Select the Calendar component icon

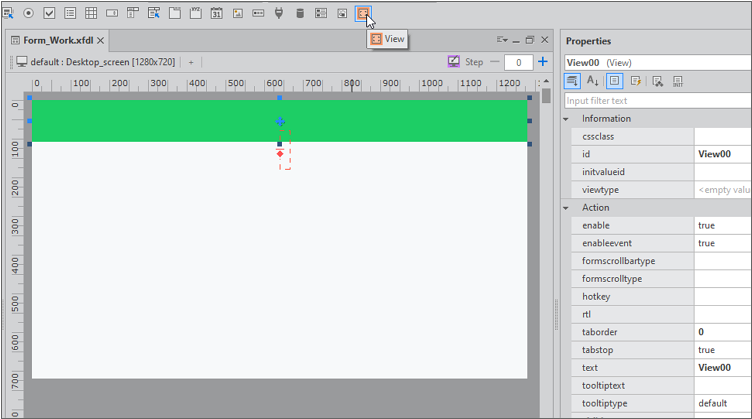point(217,14)
